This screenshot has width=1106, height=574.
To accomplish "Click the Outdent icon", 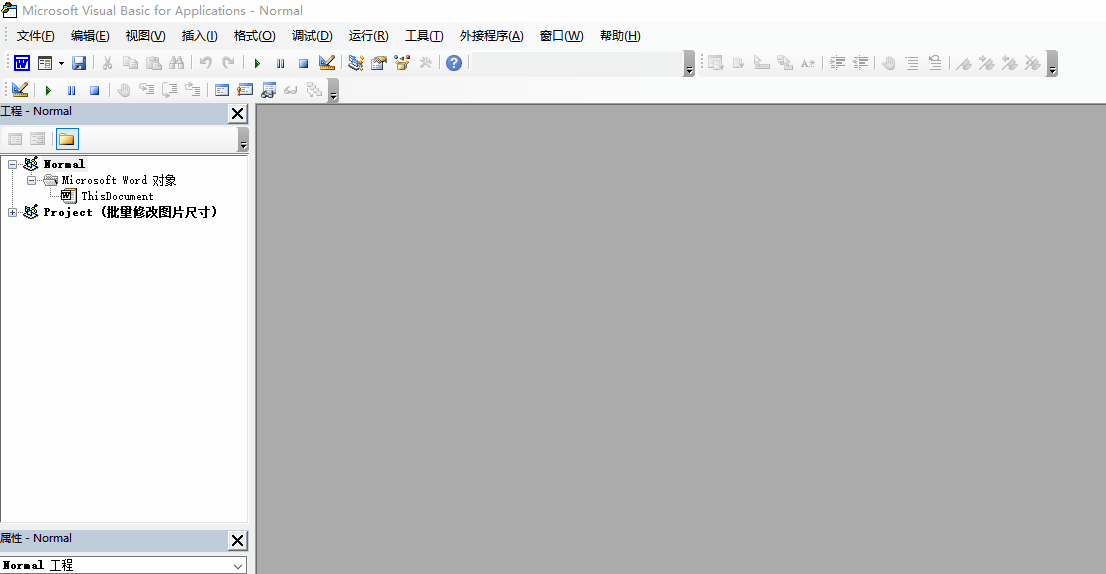I will pyautogui.click(x=861, y=63).
